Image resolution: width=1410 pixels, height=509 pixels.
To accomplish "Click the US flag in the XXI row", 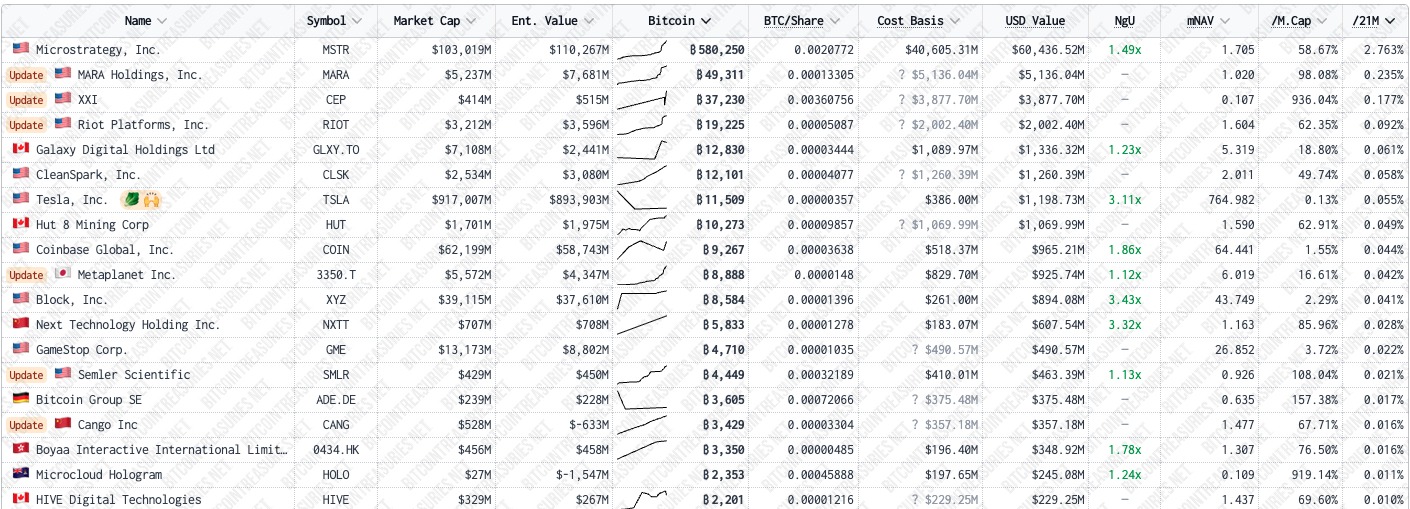I will (63, 99).
